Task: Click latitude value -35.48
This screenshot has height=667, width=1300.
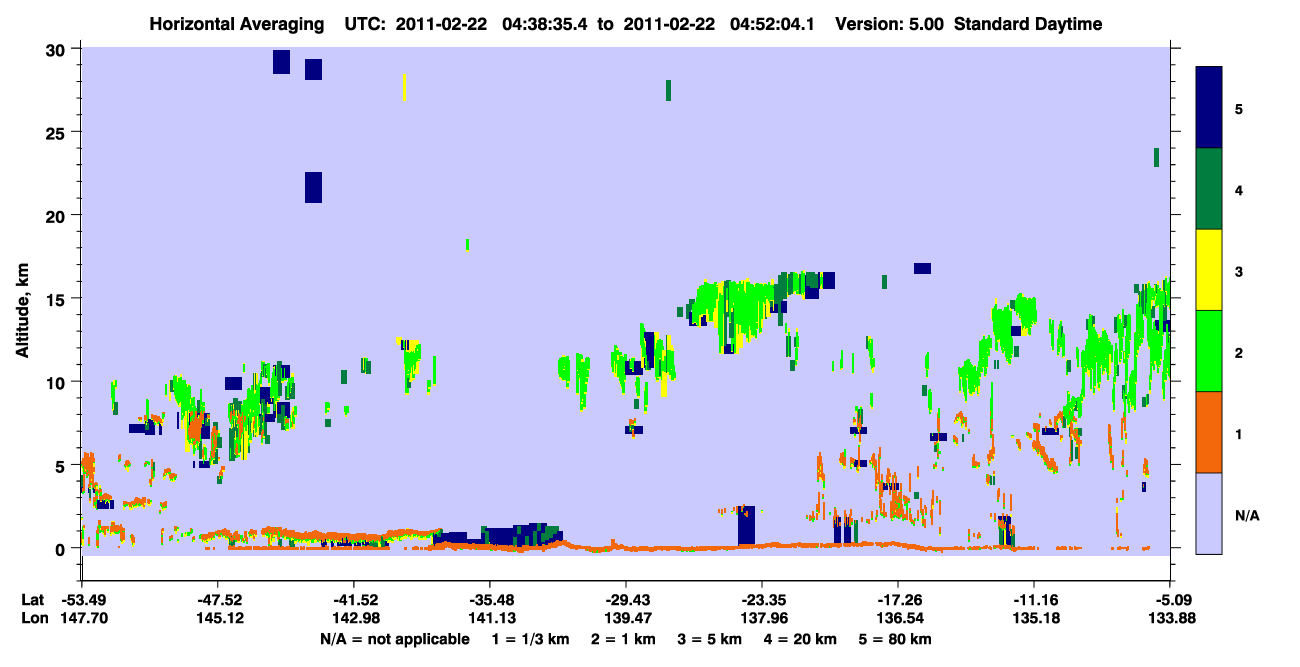Action: click(490, 600)
